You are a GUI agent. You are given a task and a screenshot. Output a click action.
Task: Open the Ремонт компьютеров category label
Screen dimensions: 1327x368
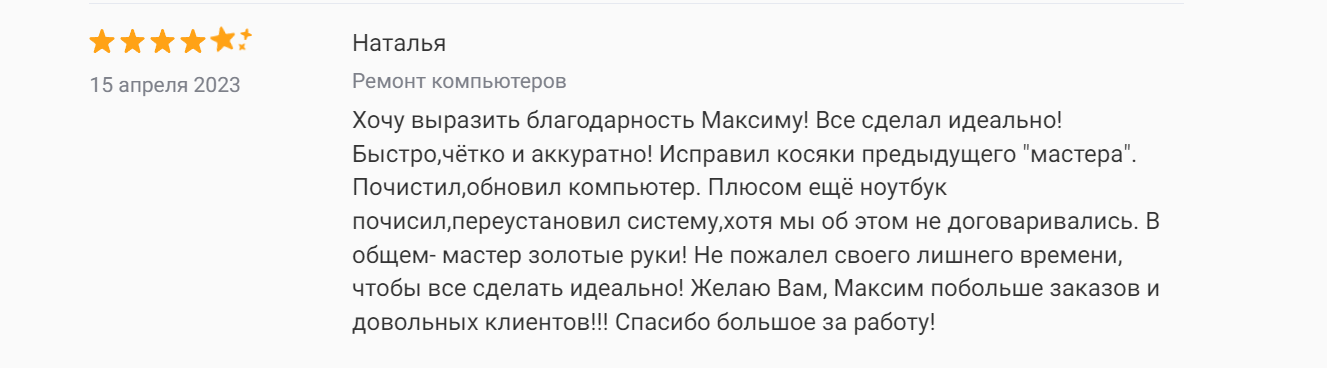460,81
